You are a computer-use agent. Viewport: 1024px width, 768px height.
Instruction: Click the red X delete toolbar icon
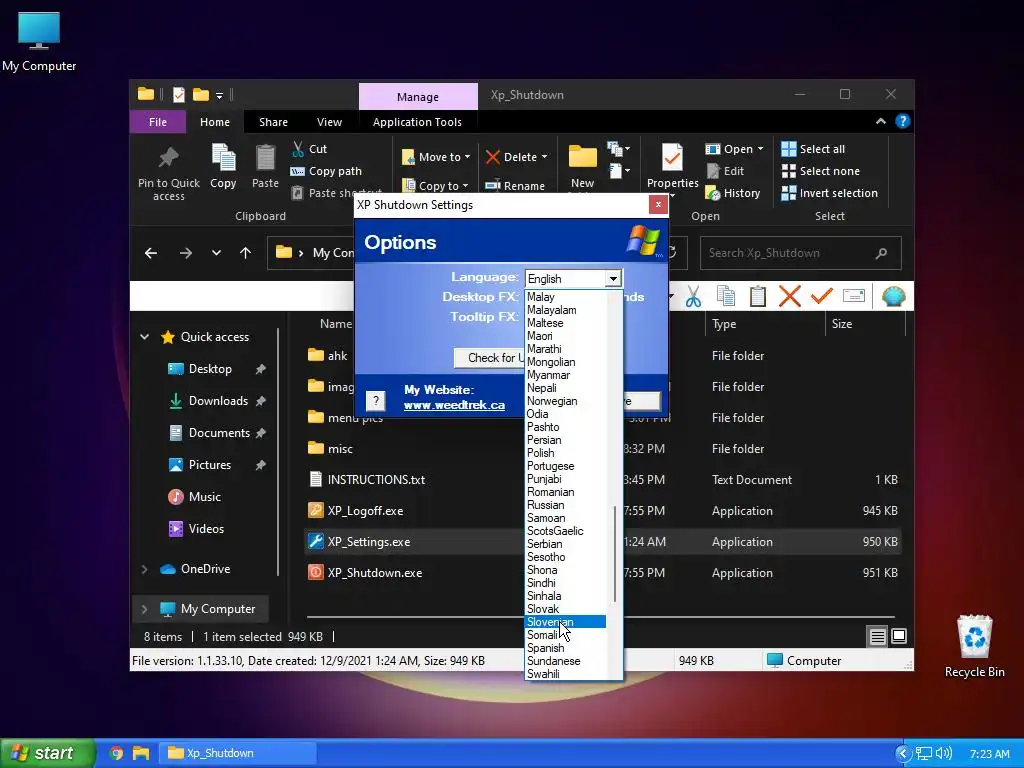pos(790,296)
